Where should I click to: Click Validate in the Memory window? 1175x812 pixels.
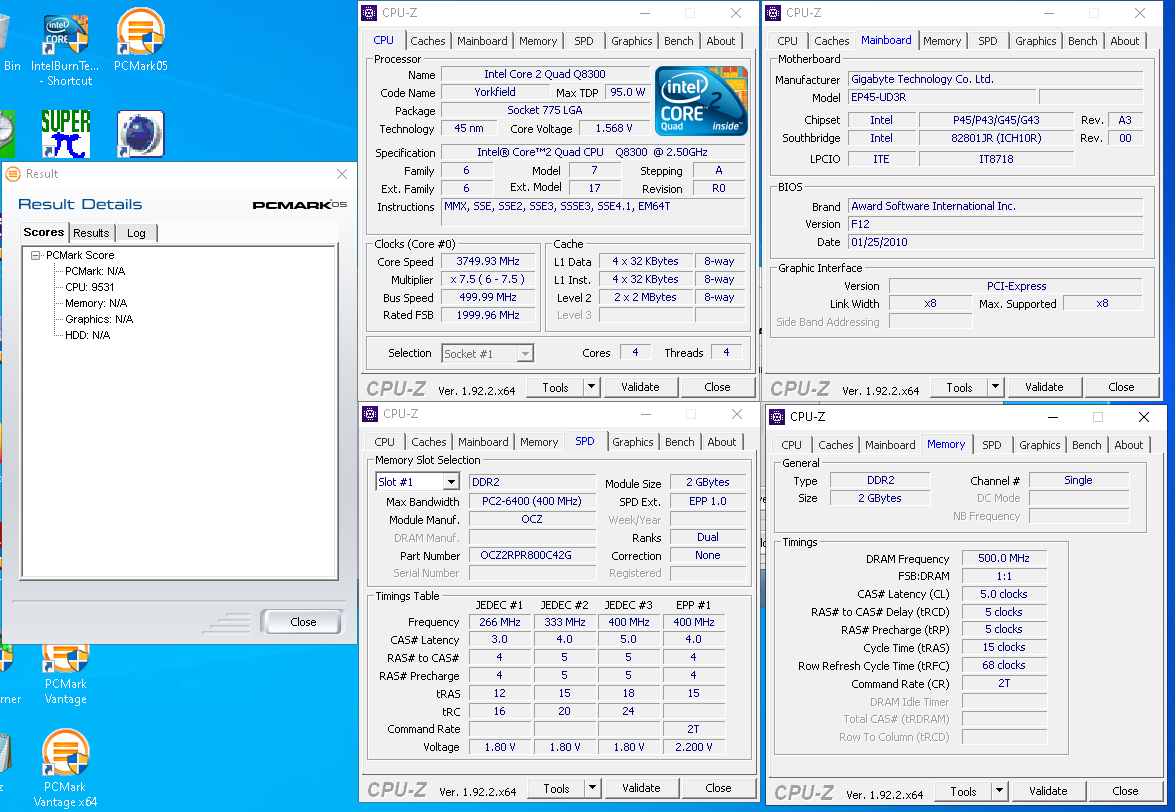pos(1048,791)
